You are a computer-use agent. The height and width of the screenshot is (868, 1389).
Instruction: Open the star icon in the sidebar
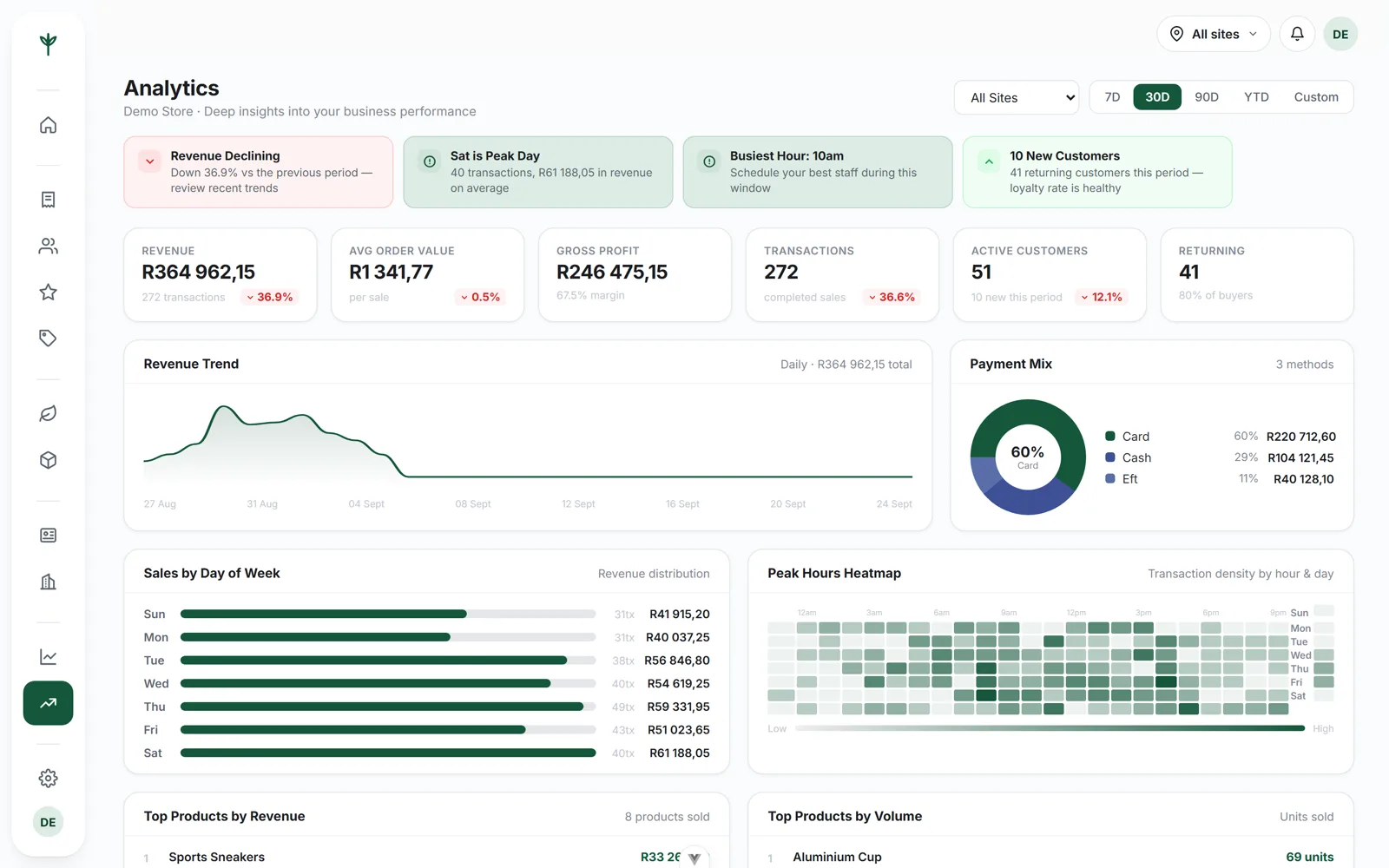(49, 293)
